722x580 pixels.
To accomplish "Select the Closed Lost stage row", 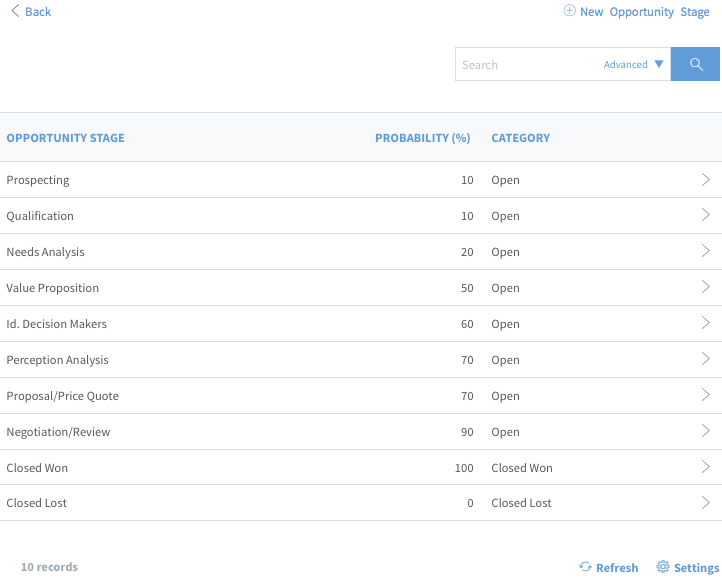I will (x=361, y=503).
